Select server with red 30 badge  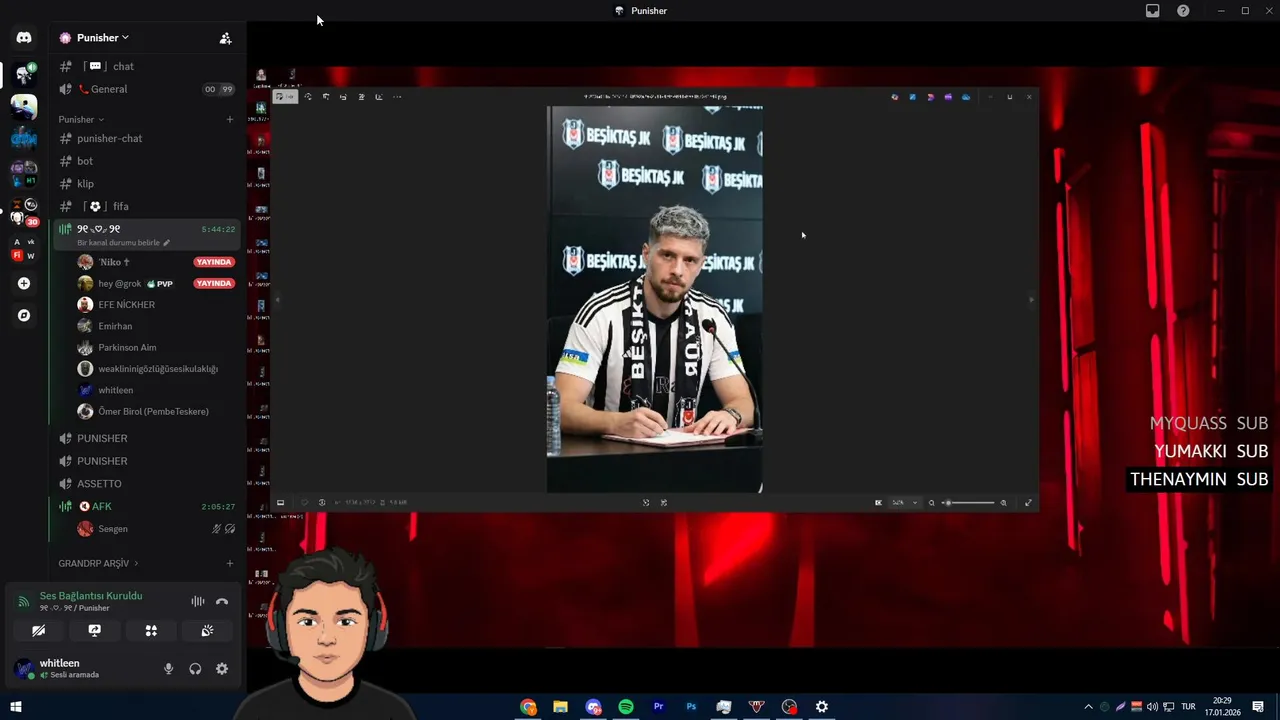click(x=23, y=213)
